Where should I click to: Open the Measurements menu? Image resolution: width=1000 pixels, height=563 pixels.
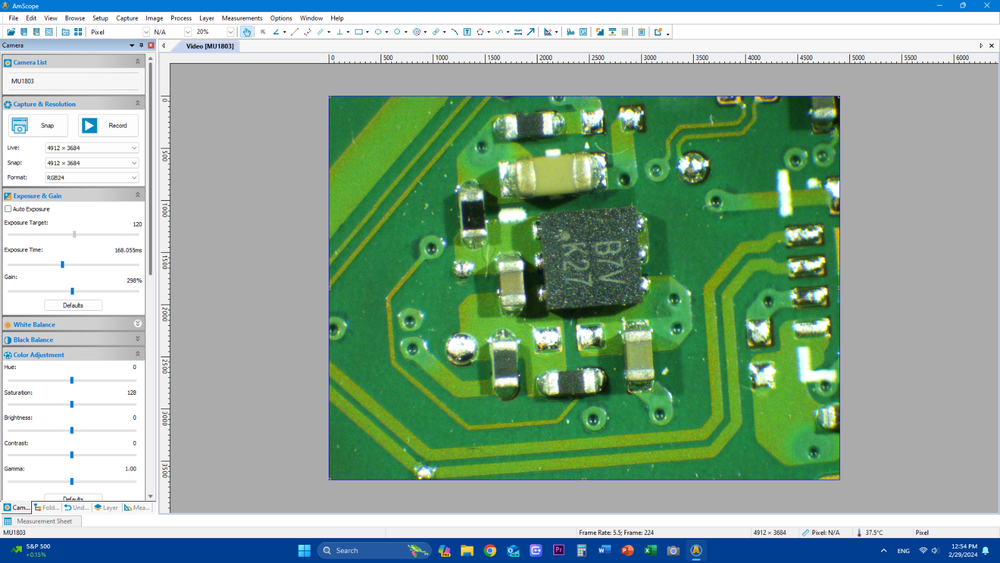pyautogui.click(x=242, y=18)
